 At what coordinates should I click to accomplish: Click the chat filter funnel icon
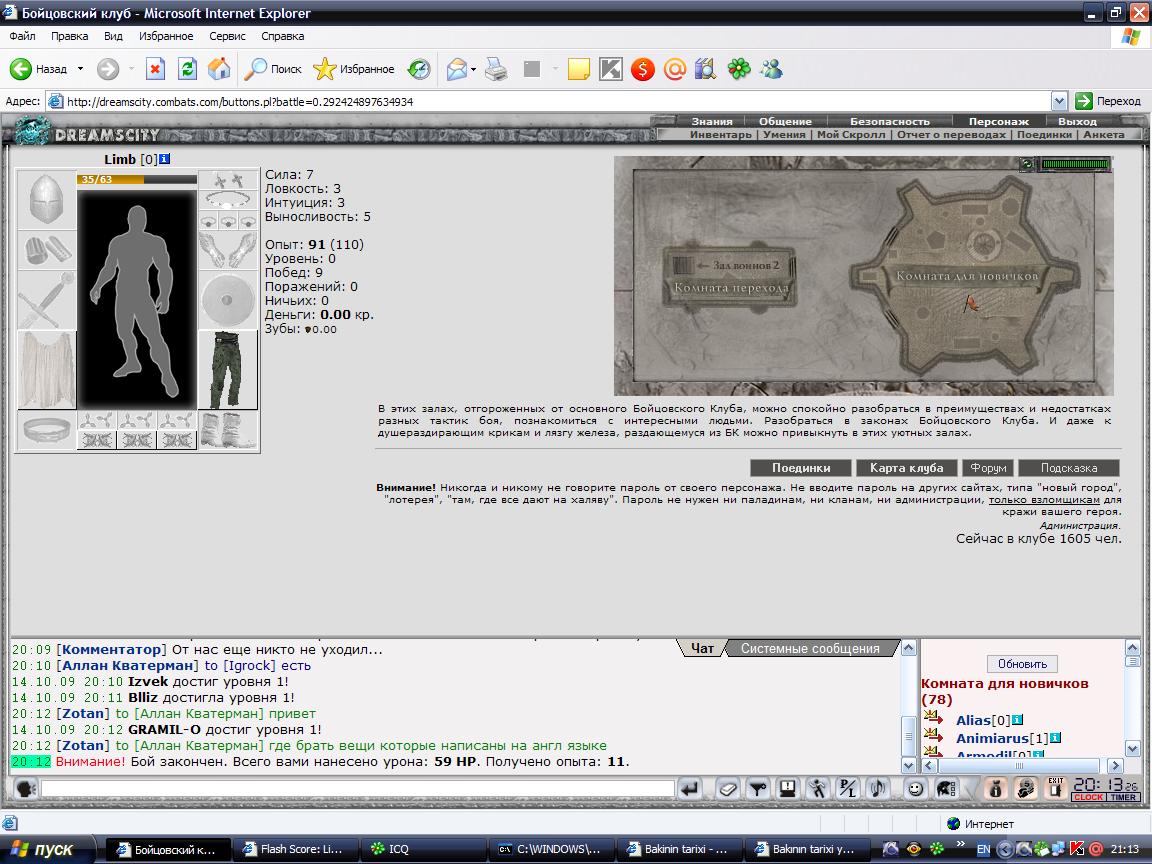[x=757, y=789]
